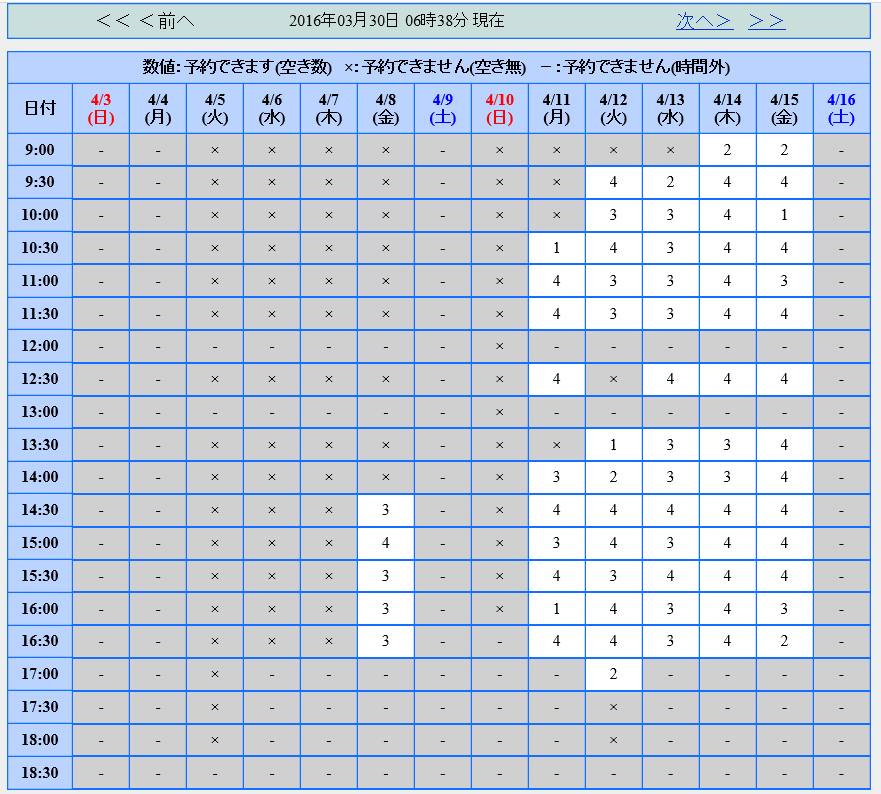881x794 pixels.
Task: Select 9:30 slot on 4/13 showing 2
Action: pyautogui.click(x=670, y=182)
